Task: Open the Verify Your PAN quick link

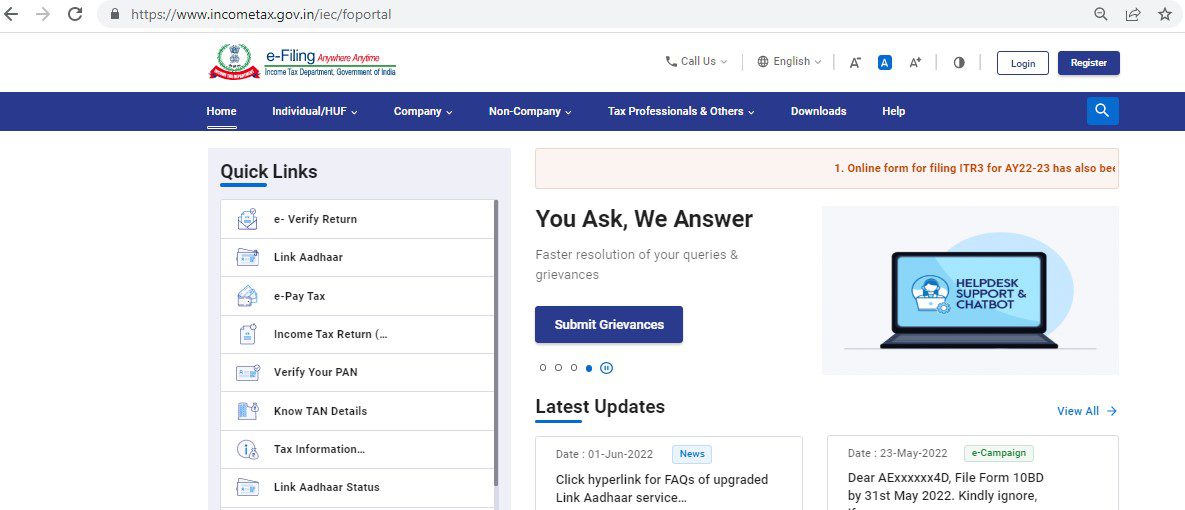Action: coord(357,372)
